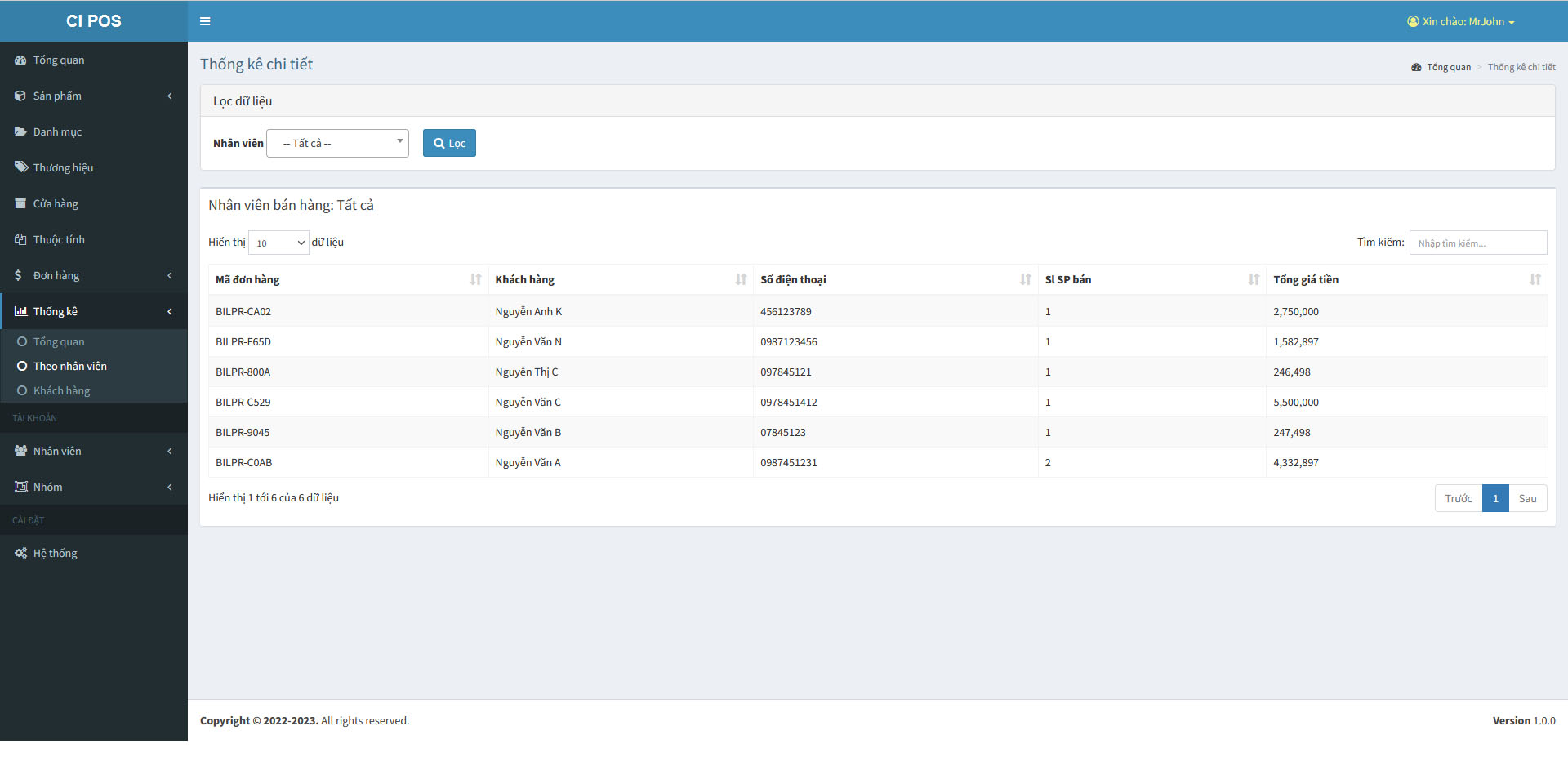
Task: Open the Nhân viên filter dropdown
Action: (337, 143)
